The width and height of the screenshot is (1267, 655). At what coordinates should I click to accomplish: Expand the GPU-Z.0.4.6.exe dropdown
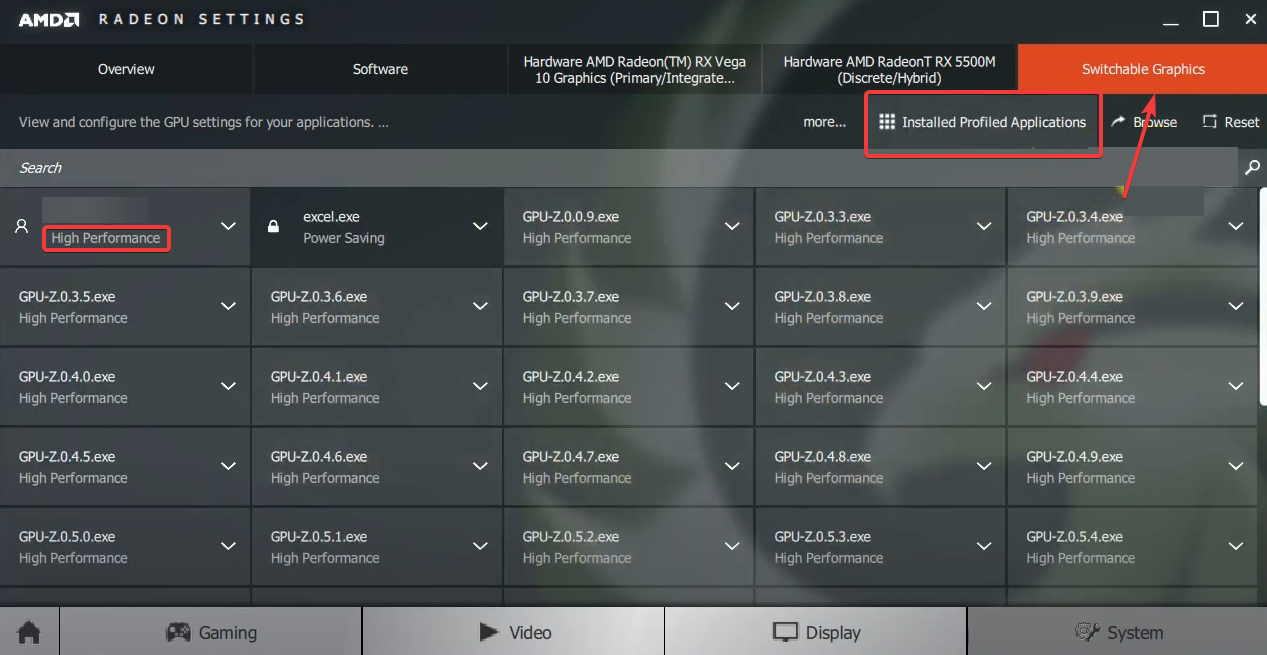(x=480, y=466)
